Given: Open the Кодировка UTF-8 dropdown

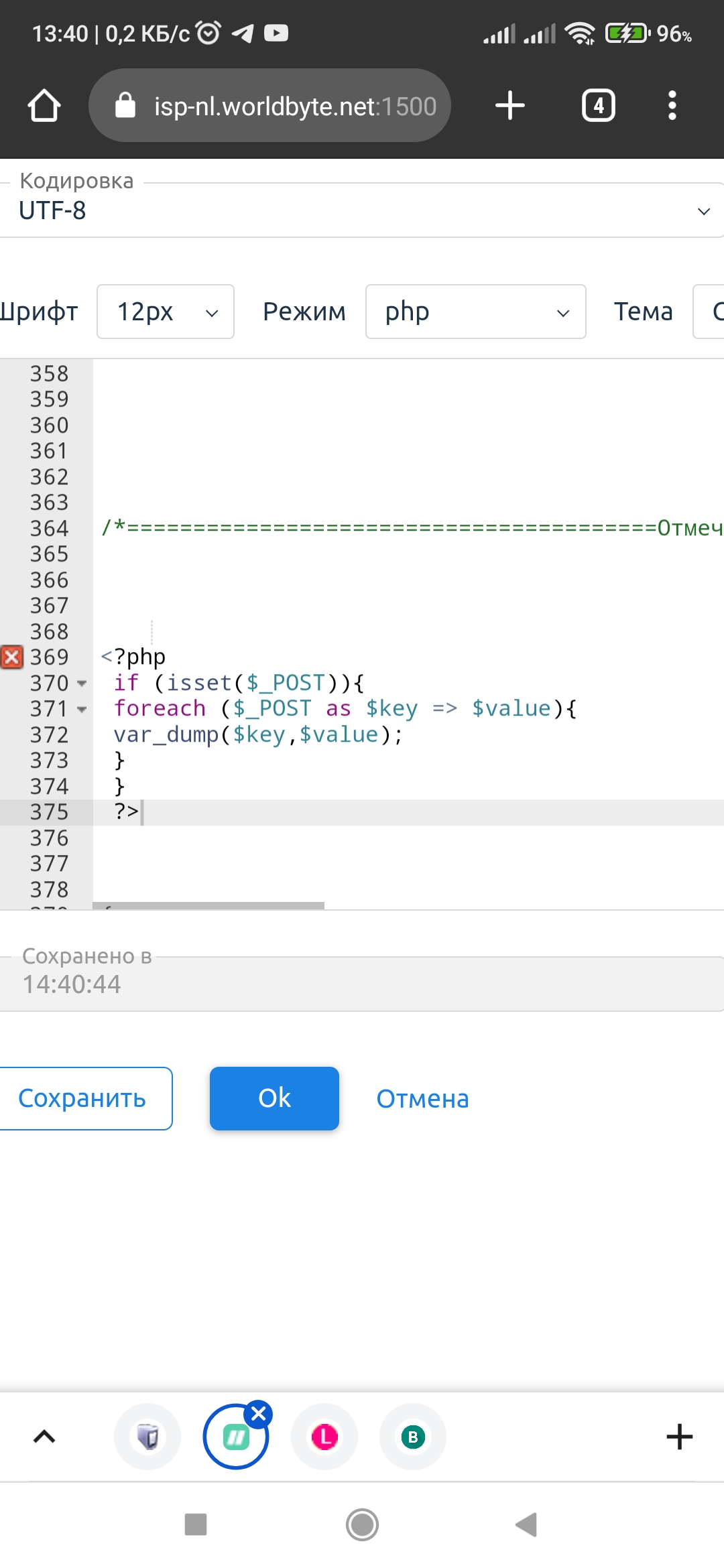Looking at the screenshot, I should (362, 211).
